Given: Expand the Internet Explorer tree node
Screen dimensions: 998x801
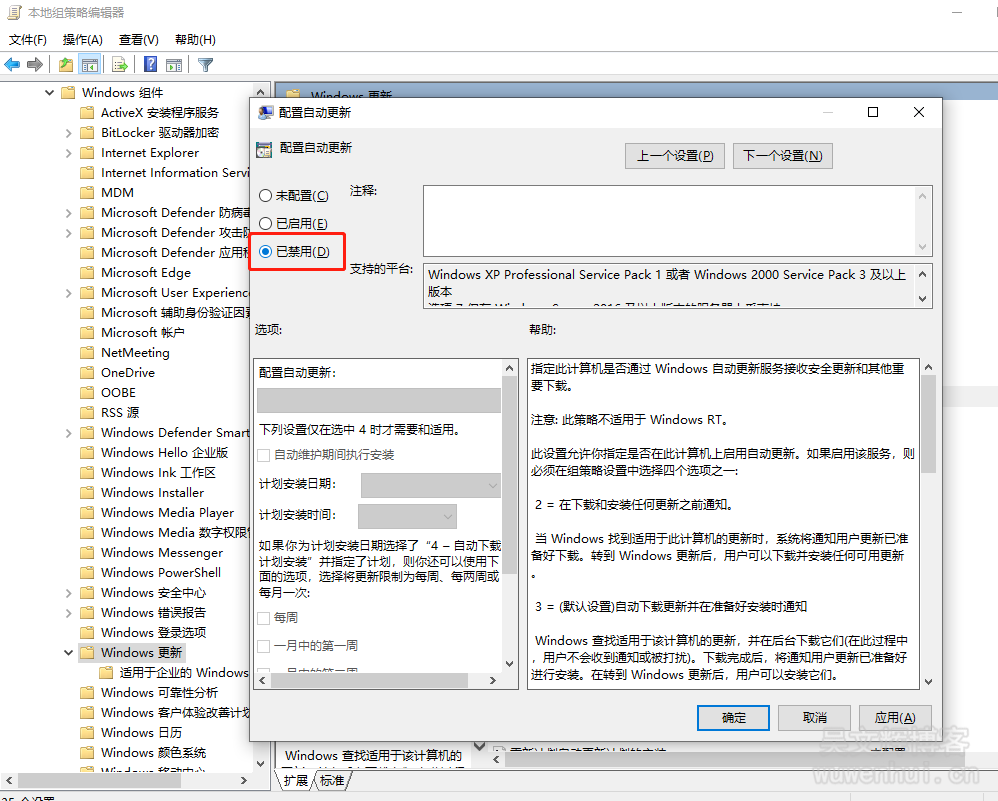Looking at the screenshot, I should [68, 153].
